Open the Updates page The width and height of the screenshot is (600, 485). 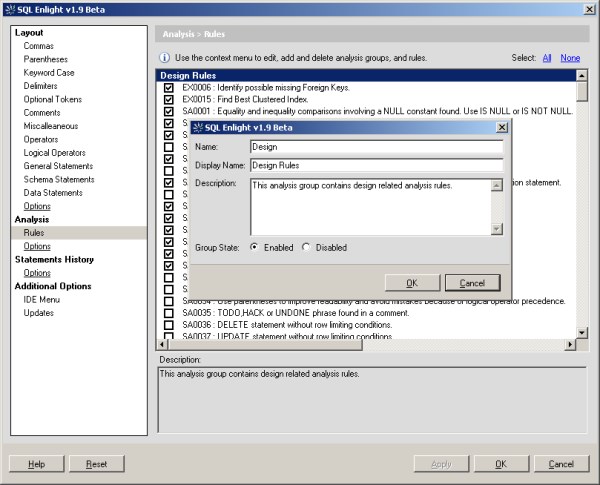[x=39, y=313]
